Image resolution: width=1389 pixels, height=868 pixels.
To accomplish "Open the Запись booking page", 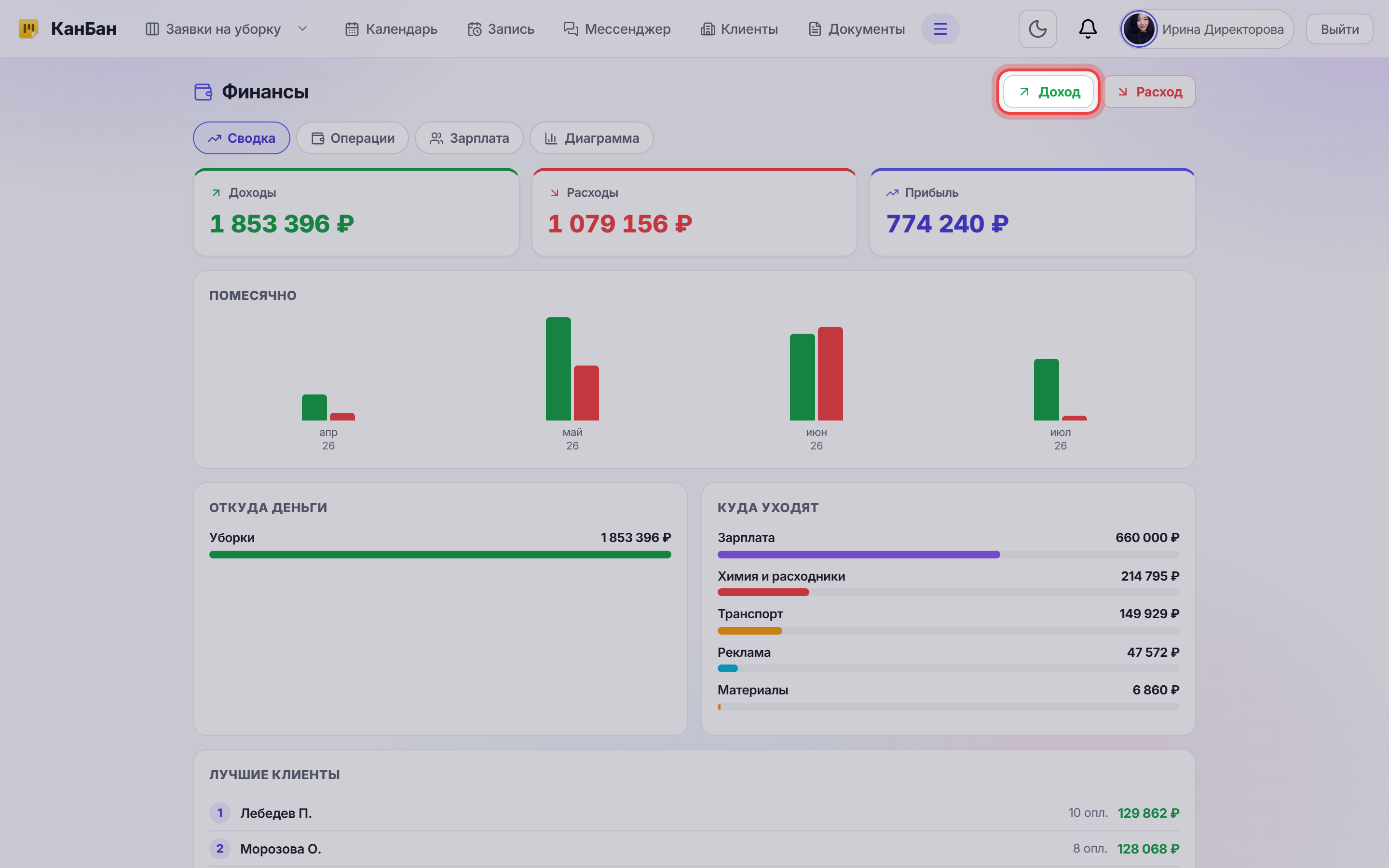I will (501, 29).
